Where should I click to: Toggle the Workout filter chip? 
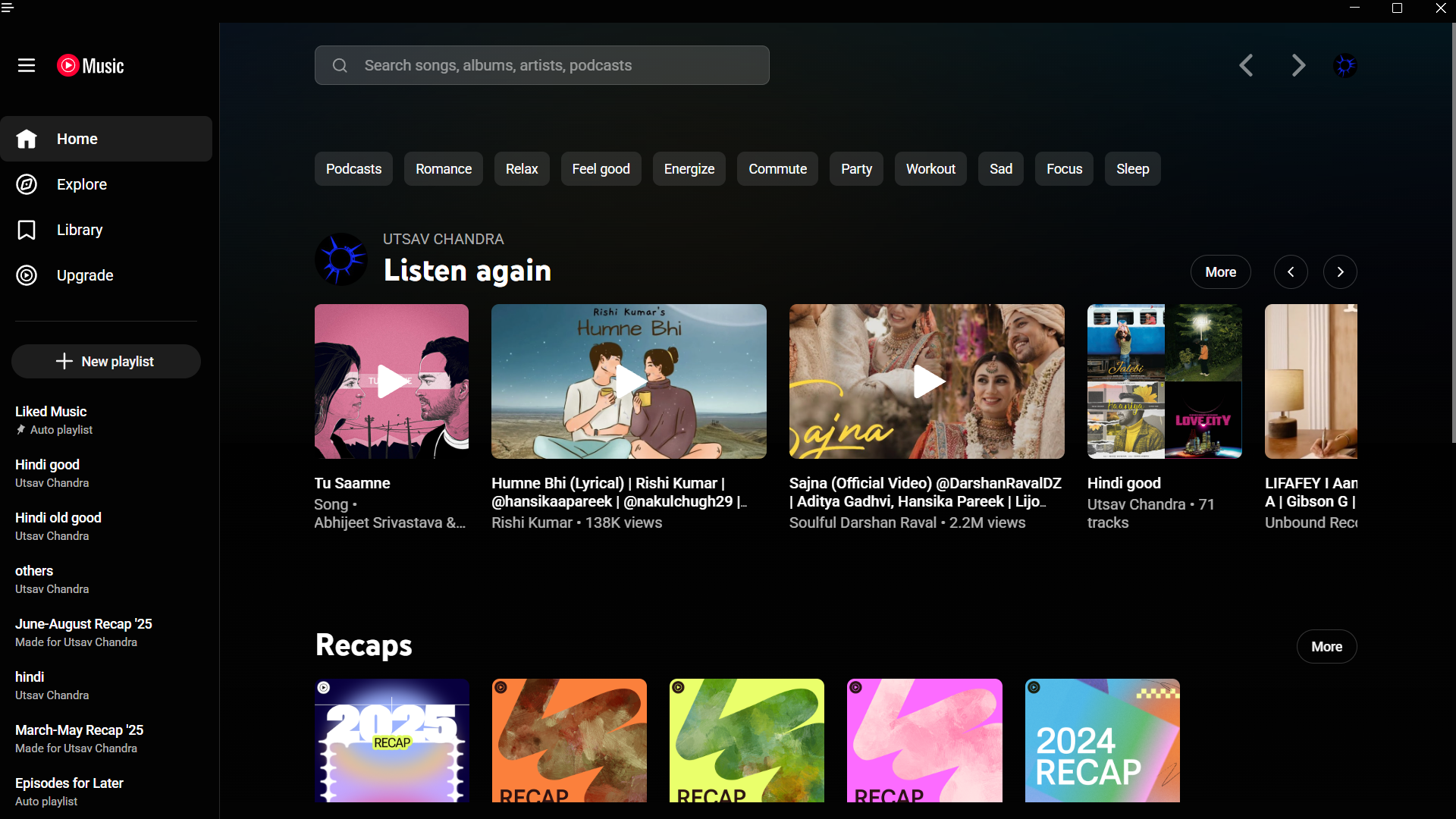[930, 169]
